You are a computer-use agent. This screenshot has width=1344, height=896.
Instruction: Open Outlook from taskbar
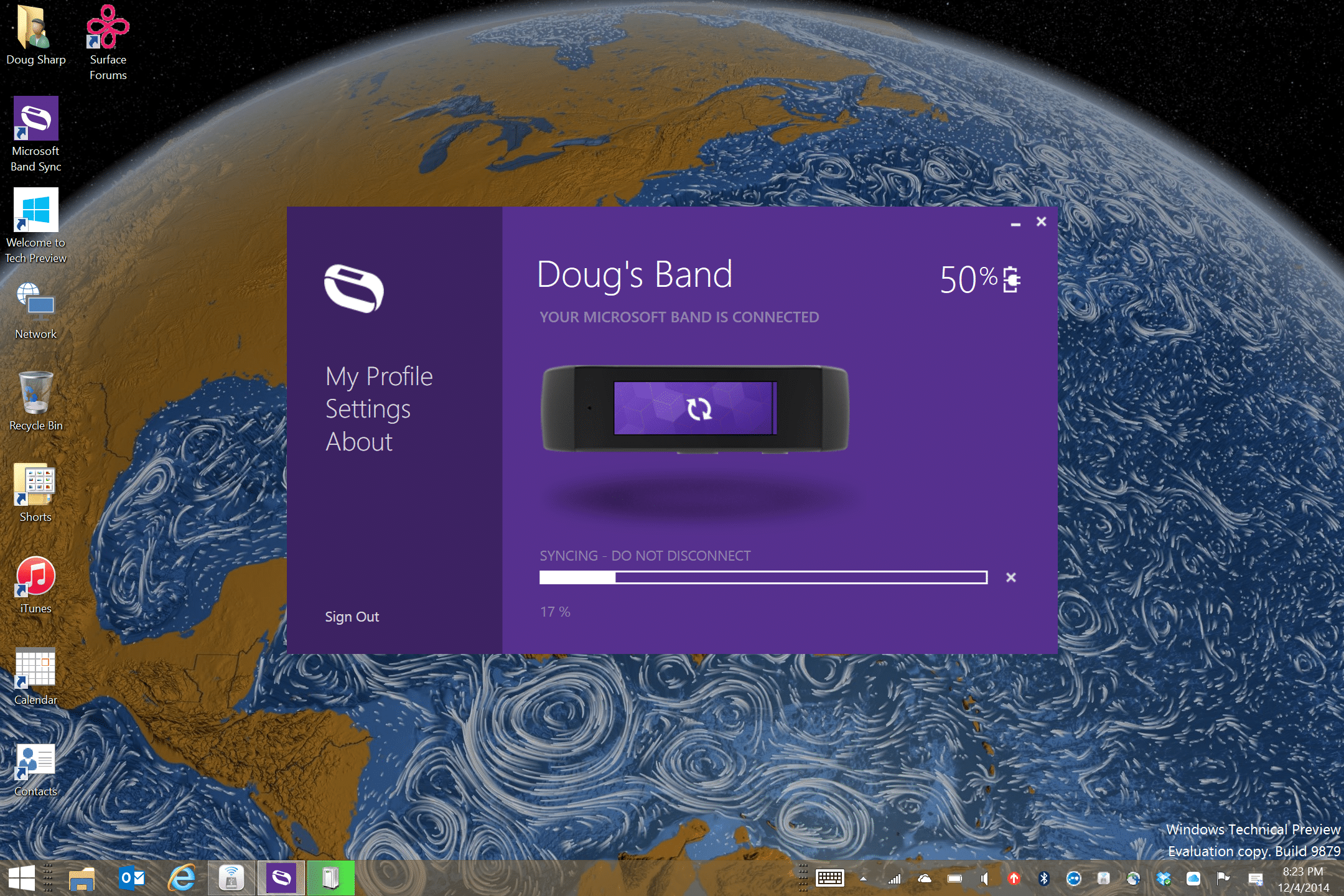point(132,879)
